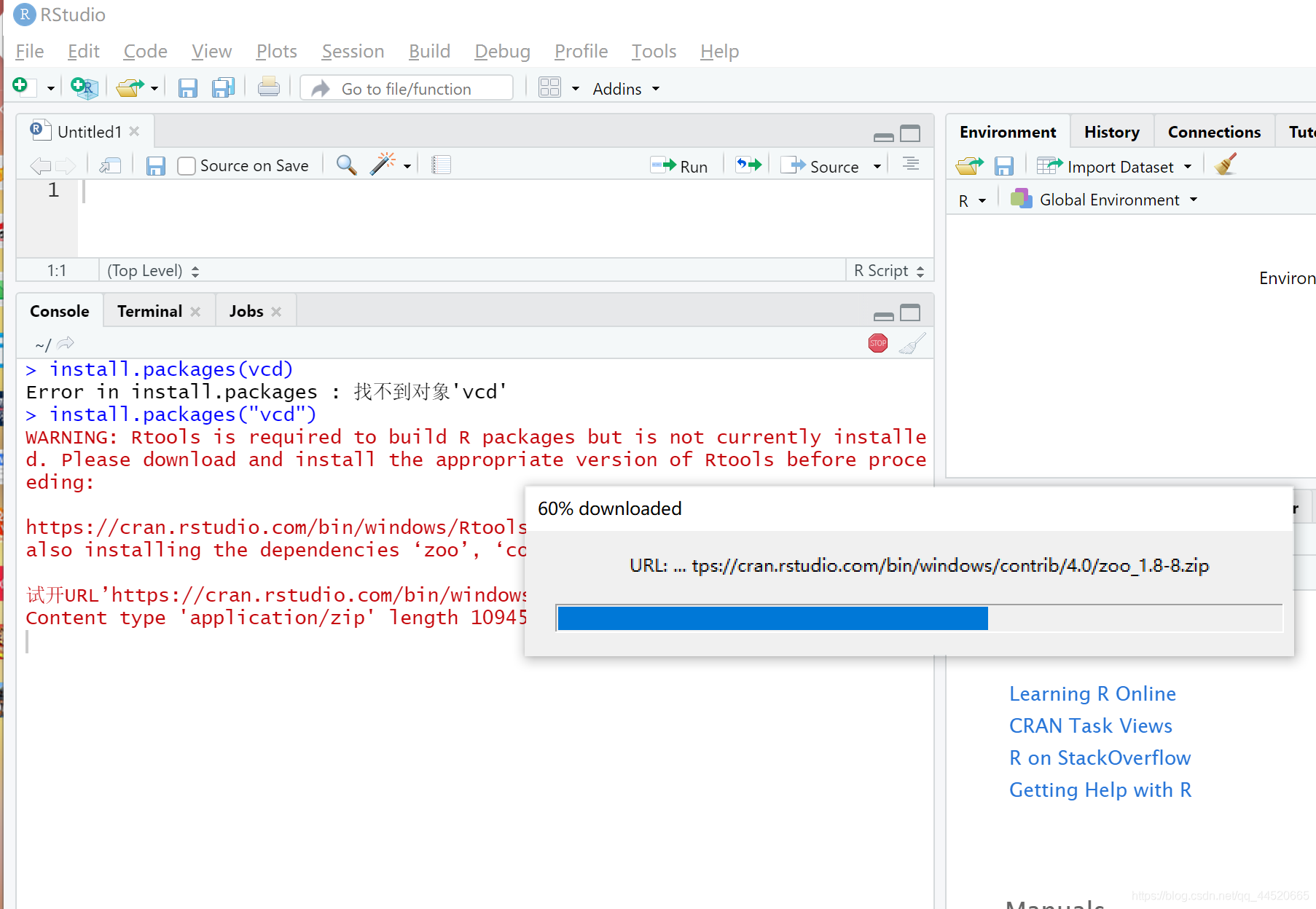This screenshot has width=1316, height=909.
Task: Focus the Go to file/function field
Action: (407, 88)
